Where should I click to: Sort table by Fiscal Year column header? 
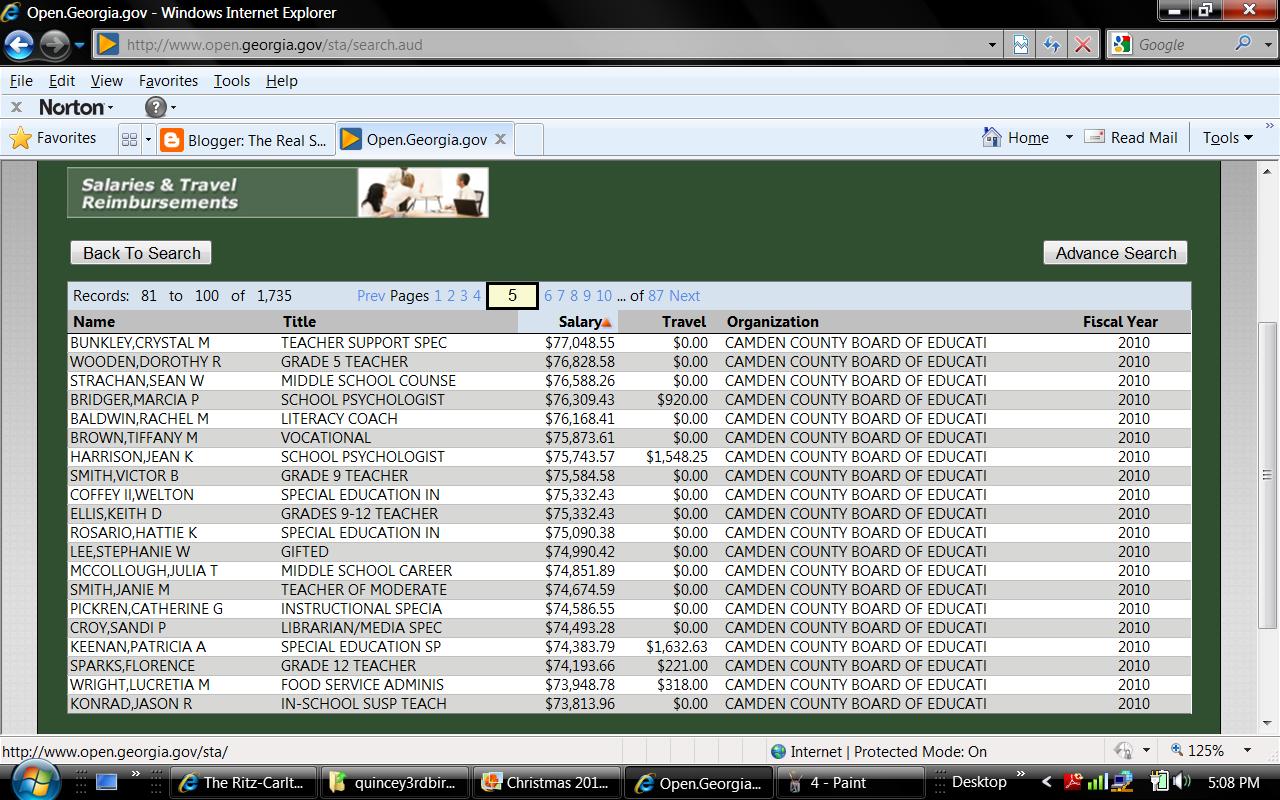pos(1120,322)
